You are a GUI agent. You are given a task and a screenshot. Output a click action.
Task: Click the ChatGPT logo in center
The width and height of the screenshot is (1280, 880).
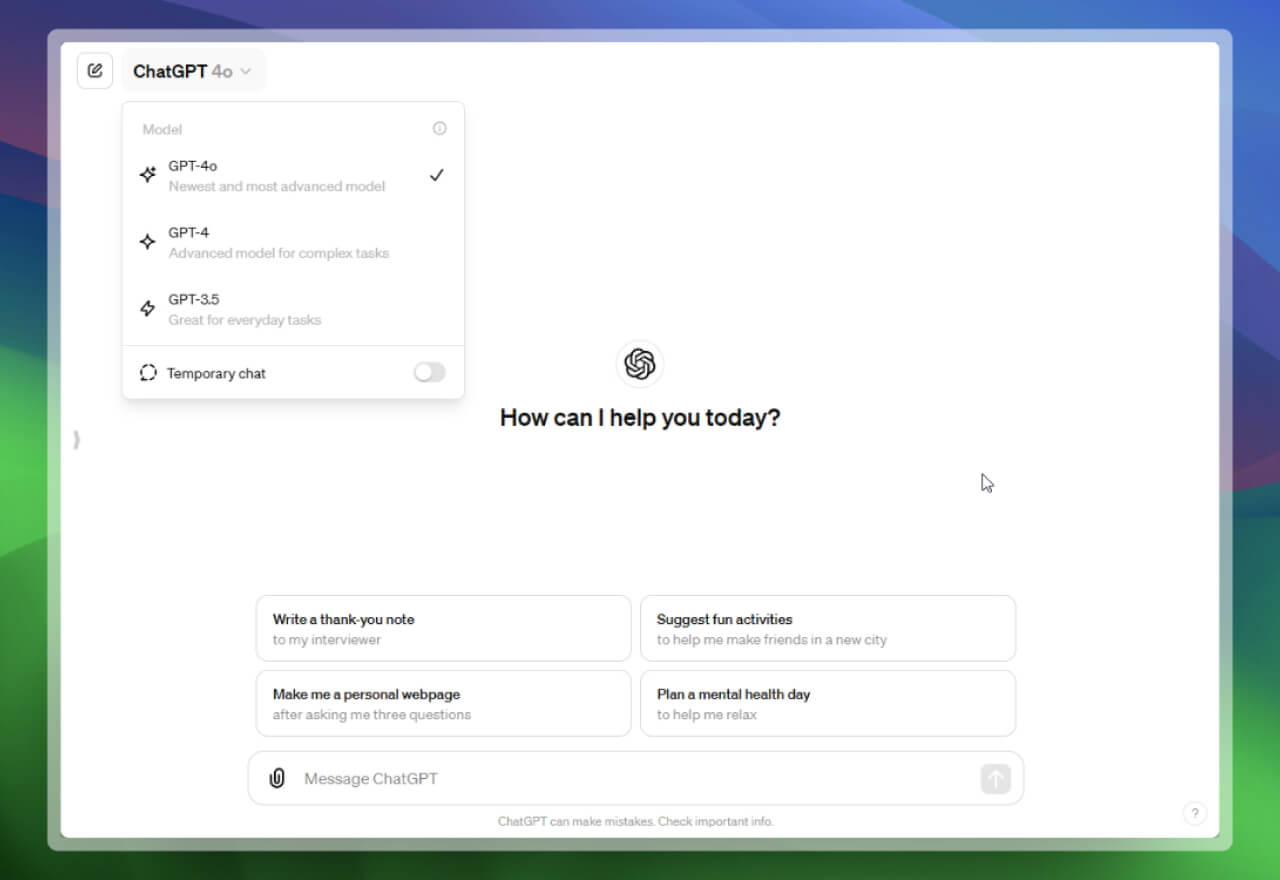640,364
